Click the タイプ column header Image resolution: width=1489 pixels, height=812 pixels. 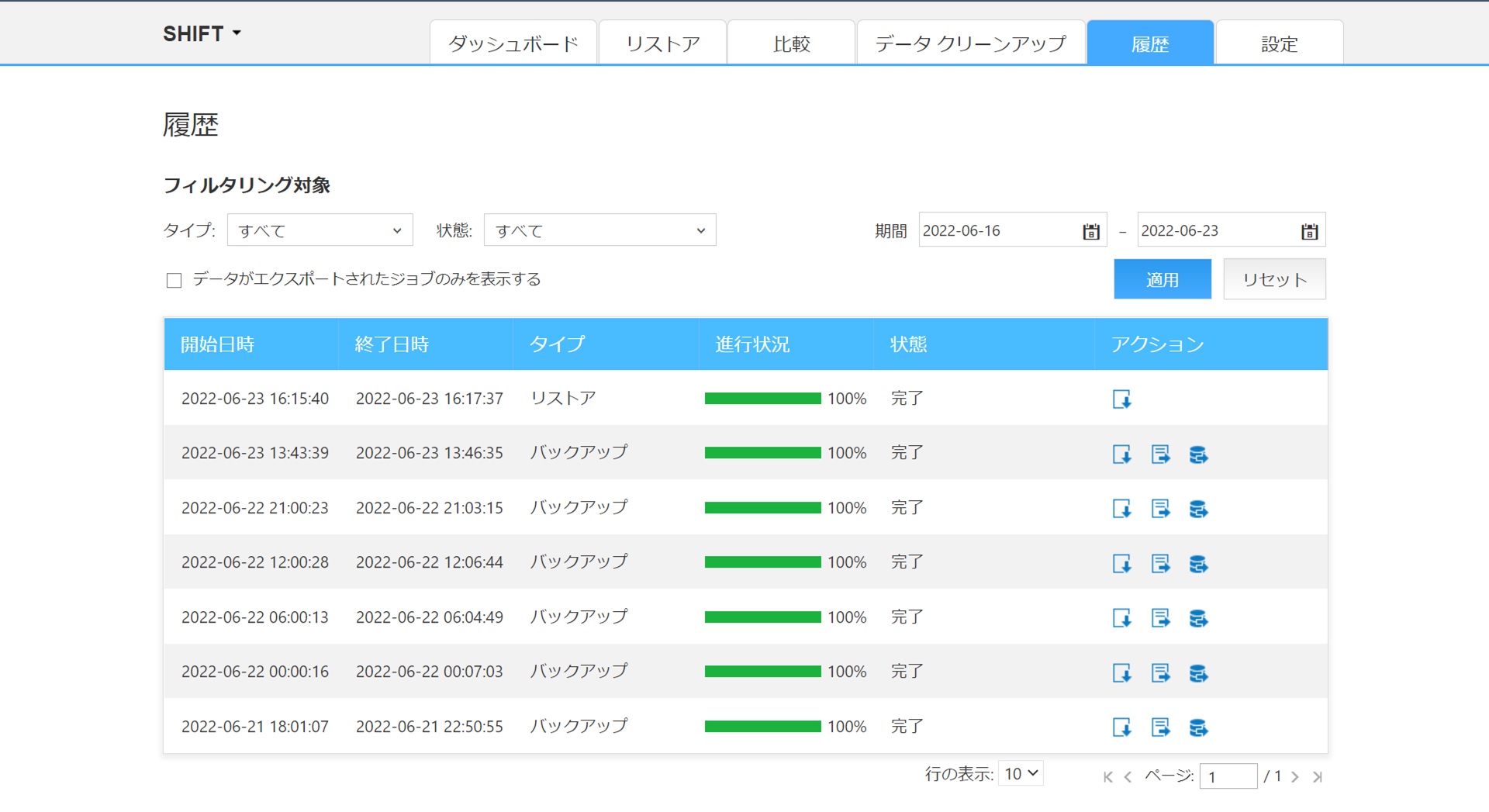[606, 344]
